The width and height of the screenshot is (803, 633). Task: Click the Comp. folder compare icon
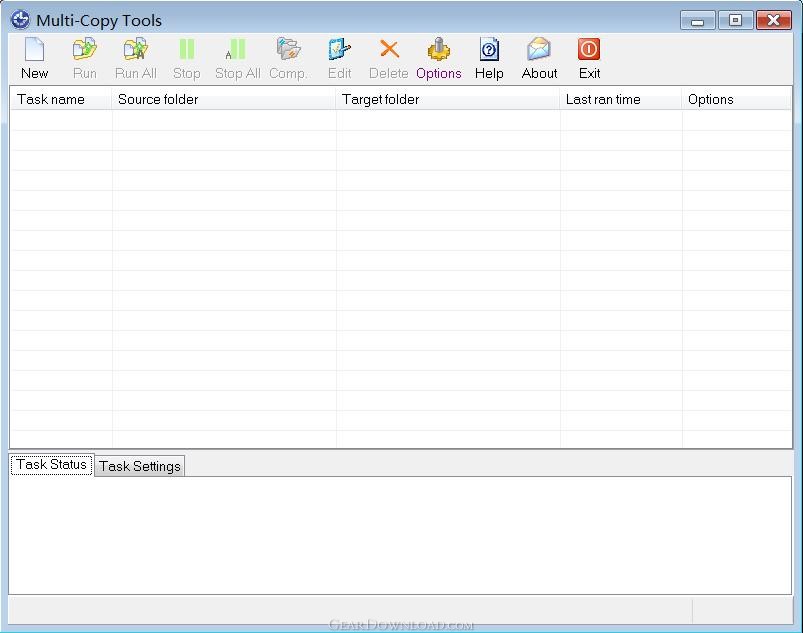288,49
